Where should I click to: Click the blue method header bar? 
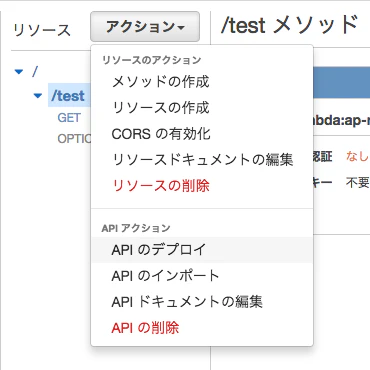coord(341,82)
